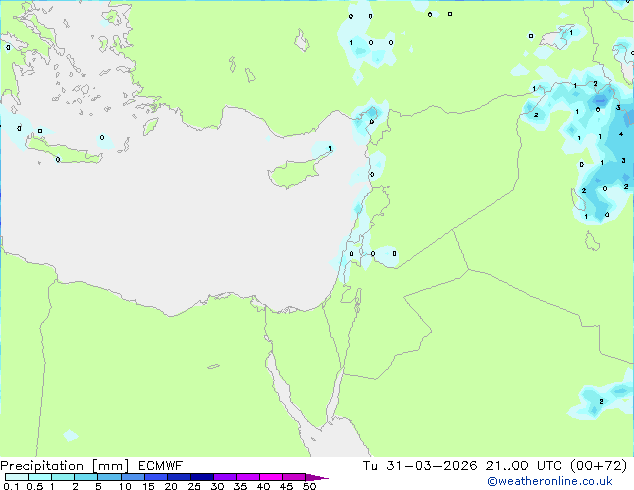The width and height of the screenshot is (634, 490).
Task: Click the legend scale label '5'
Action: pyautogui.click(x=98, y=486)
